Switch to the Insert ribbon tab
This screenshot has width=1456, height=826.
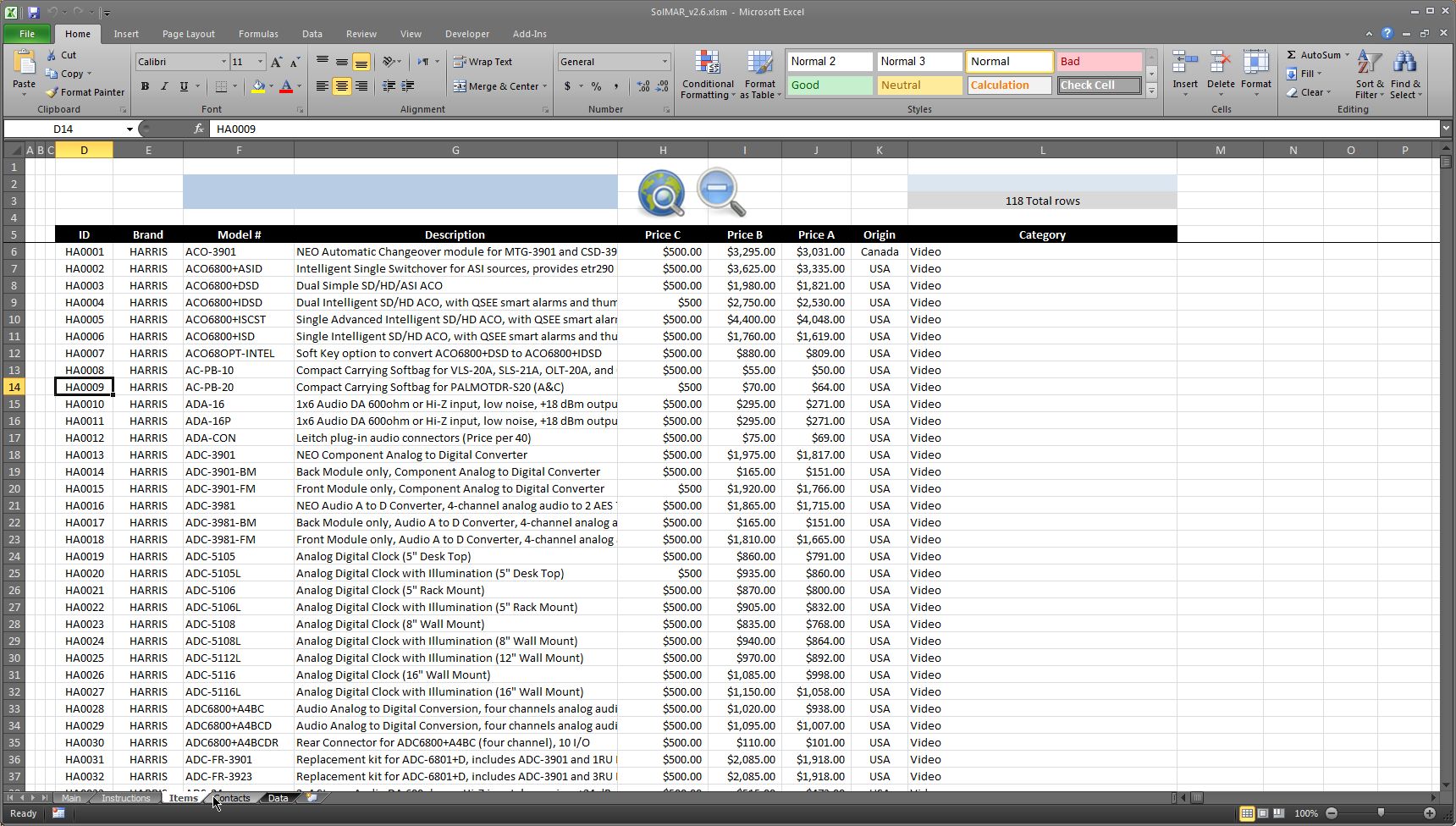[x=126, y=34]
